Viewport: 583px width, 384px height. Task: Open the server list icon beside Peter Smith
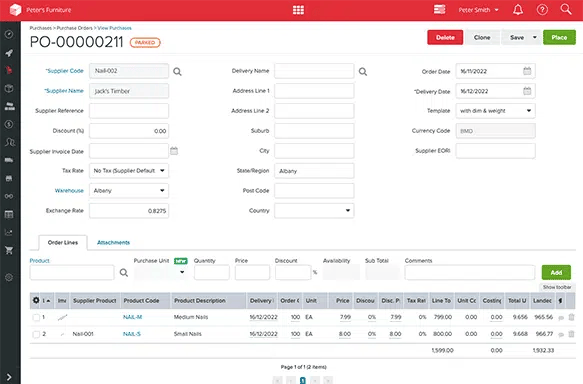click(439, 9)
